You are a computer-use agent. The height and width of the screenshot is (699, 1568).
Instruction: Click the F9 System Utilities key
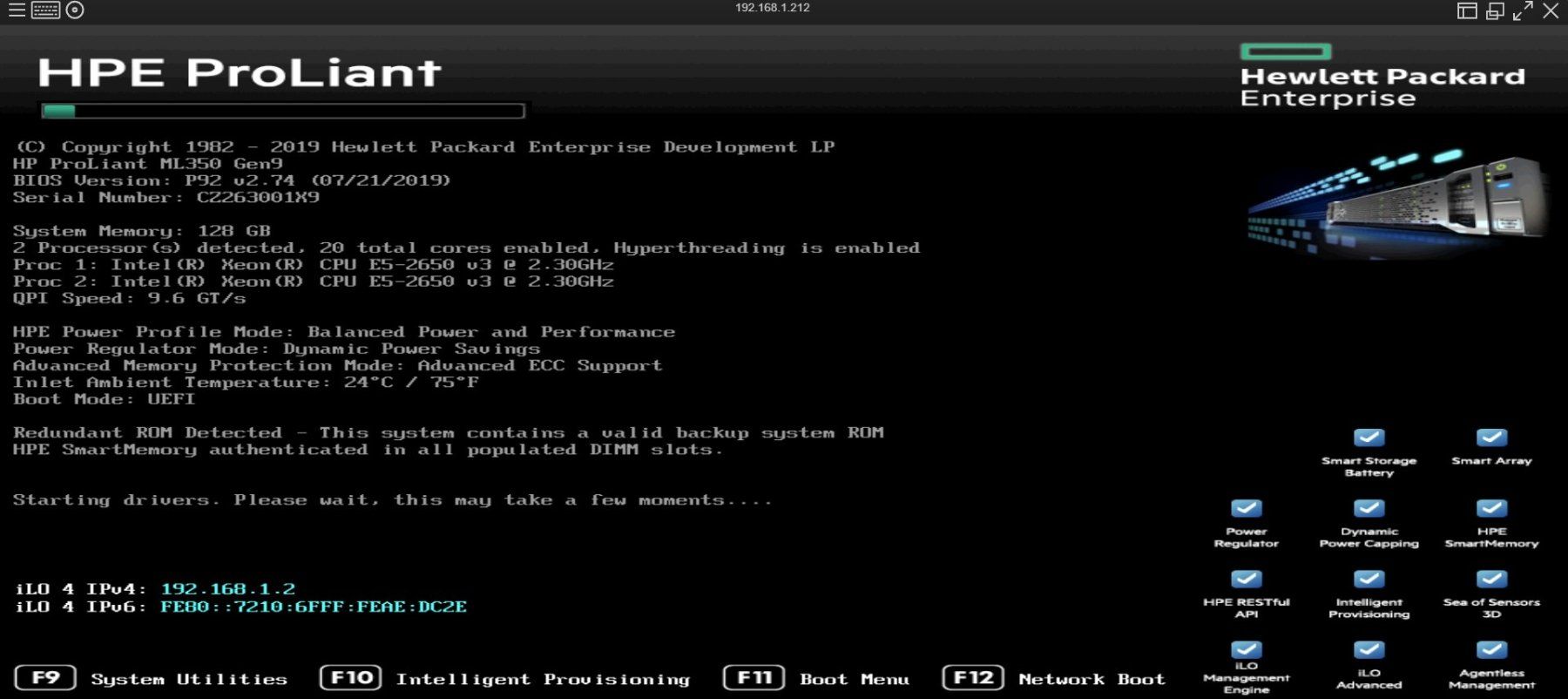[x=45, y=678]
